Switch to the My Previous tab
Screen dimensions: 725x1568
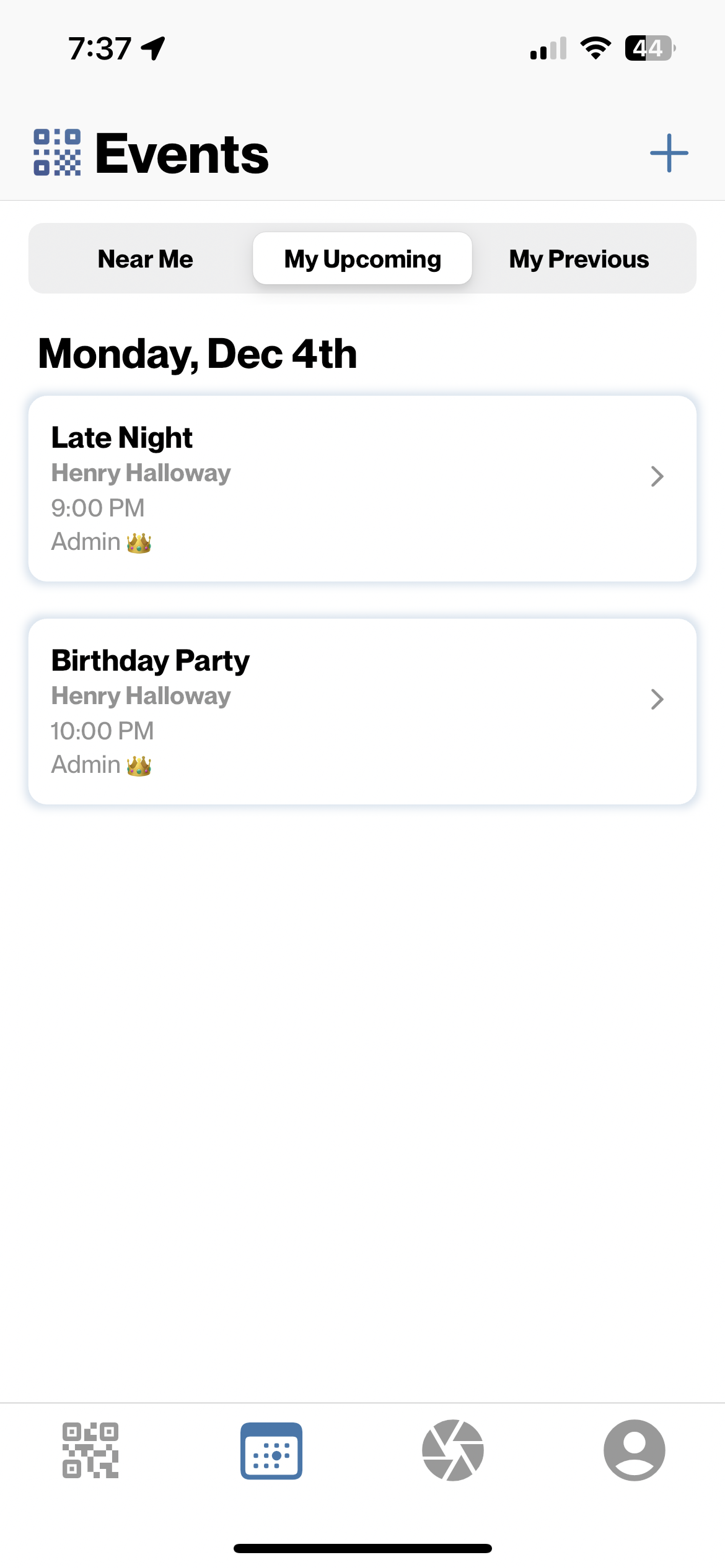(x=579, y=259)
